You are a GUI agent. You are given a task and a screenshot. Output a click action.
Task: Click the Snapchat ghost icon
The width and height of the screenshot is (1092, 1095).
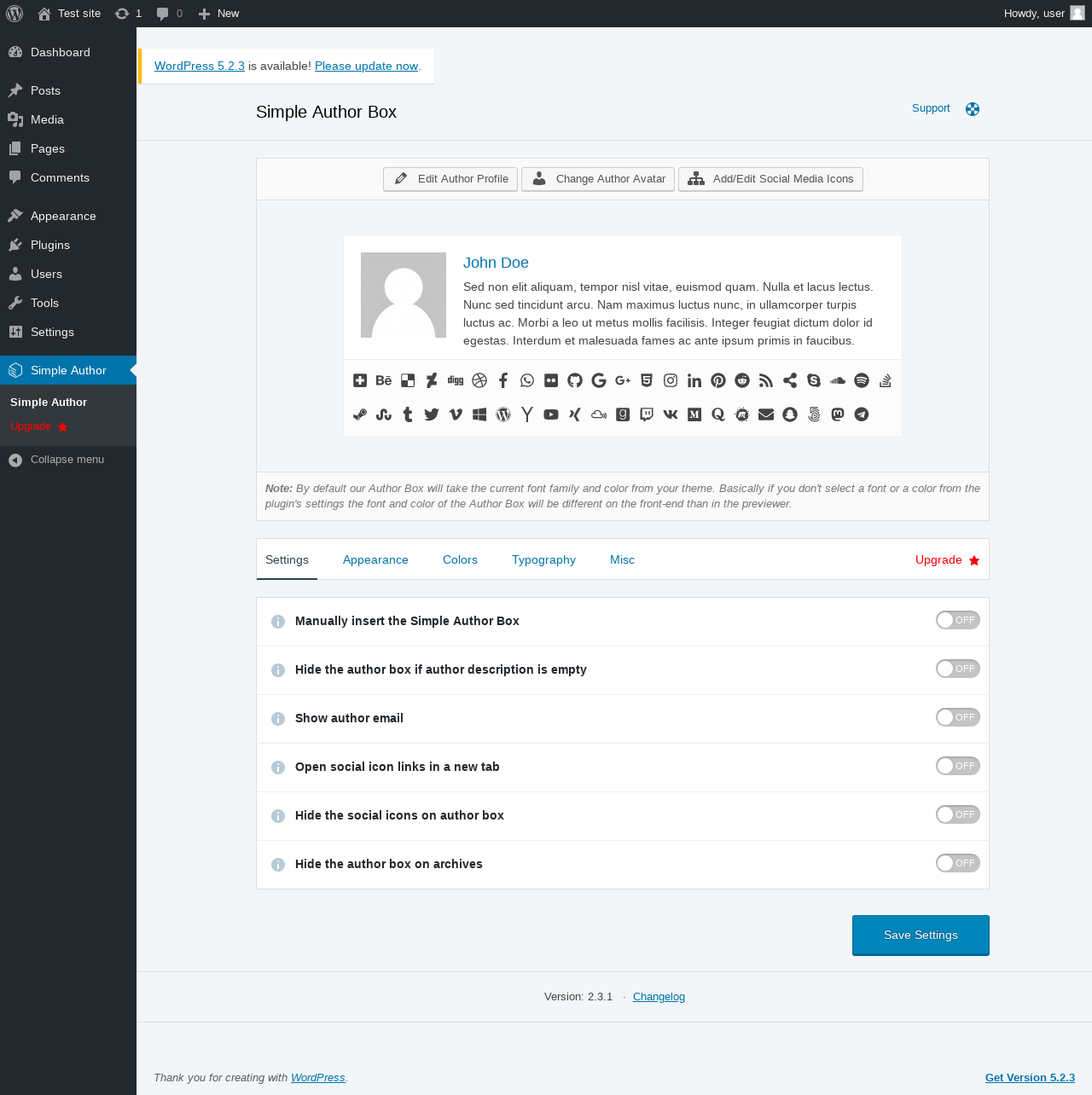click(790, 414)
